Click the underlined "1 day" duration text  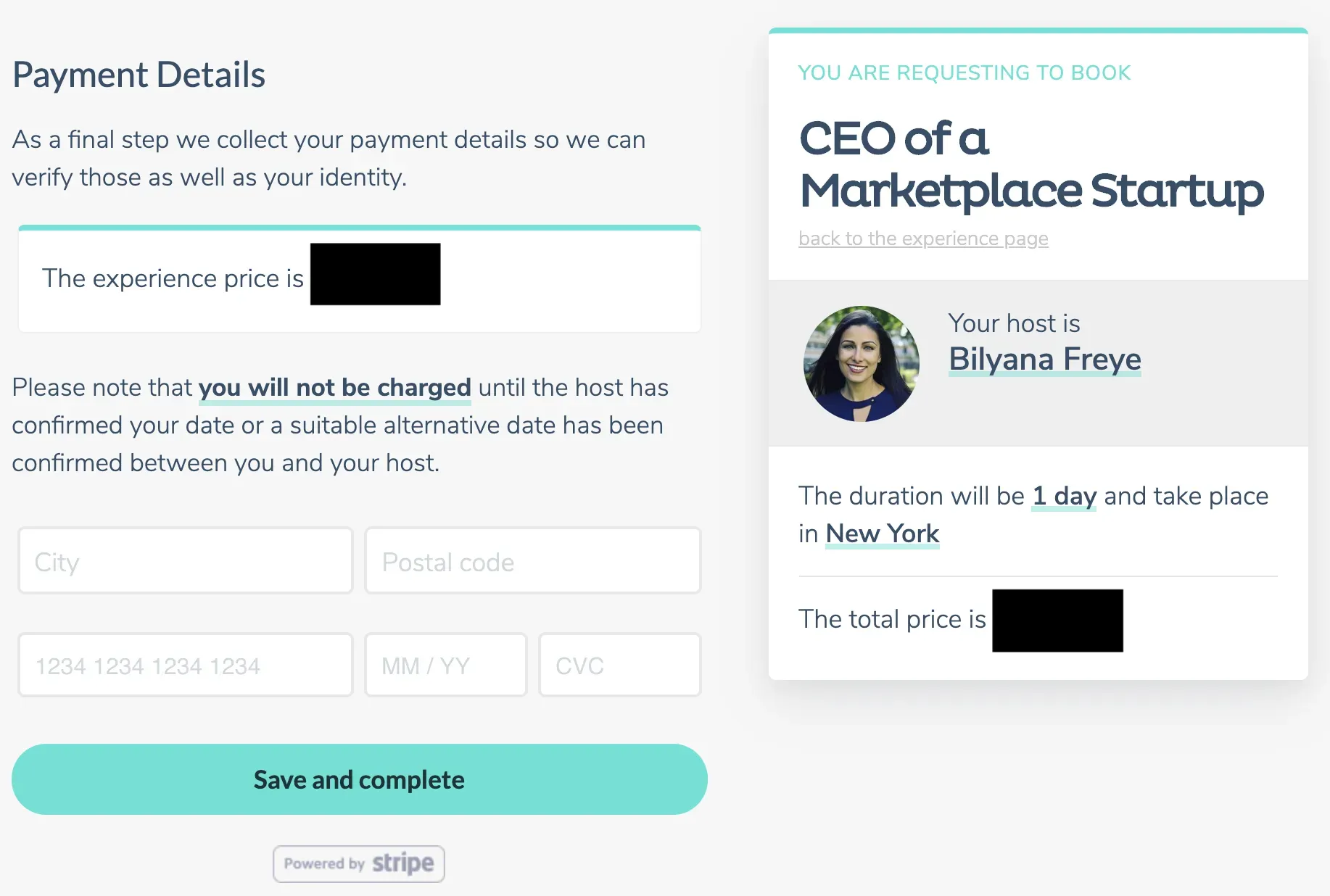pos(1063,497)
